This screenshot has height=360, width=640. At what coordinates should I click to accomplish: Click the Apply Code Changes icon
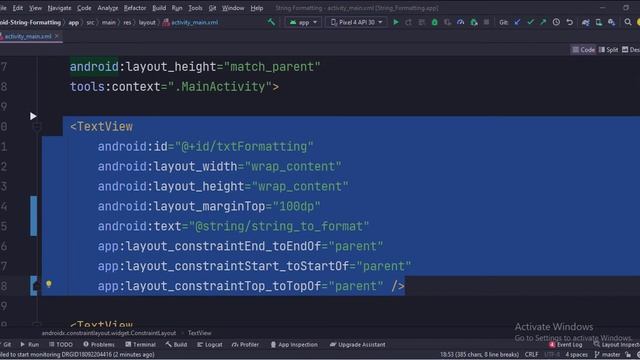422,22
